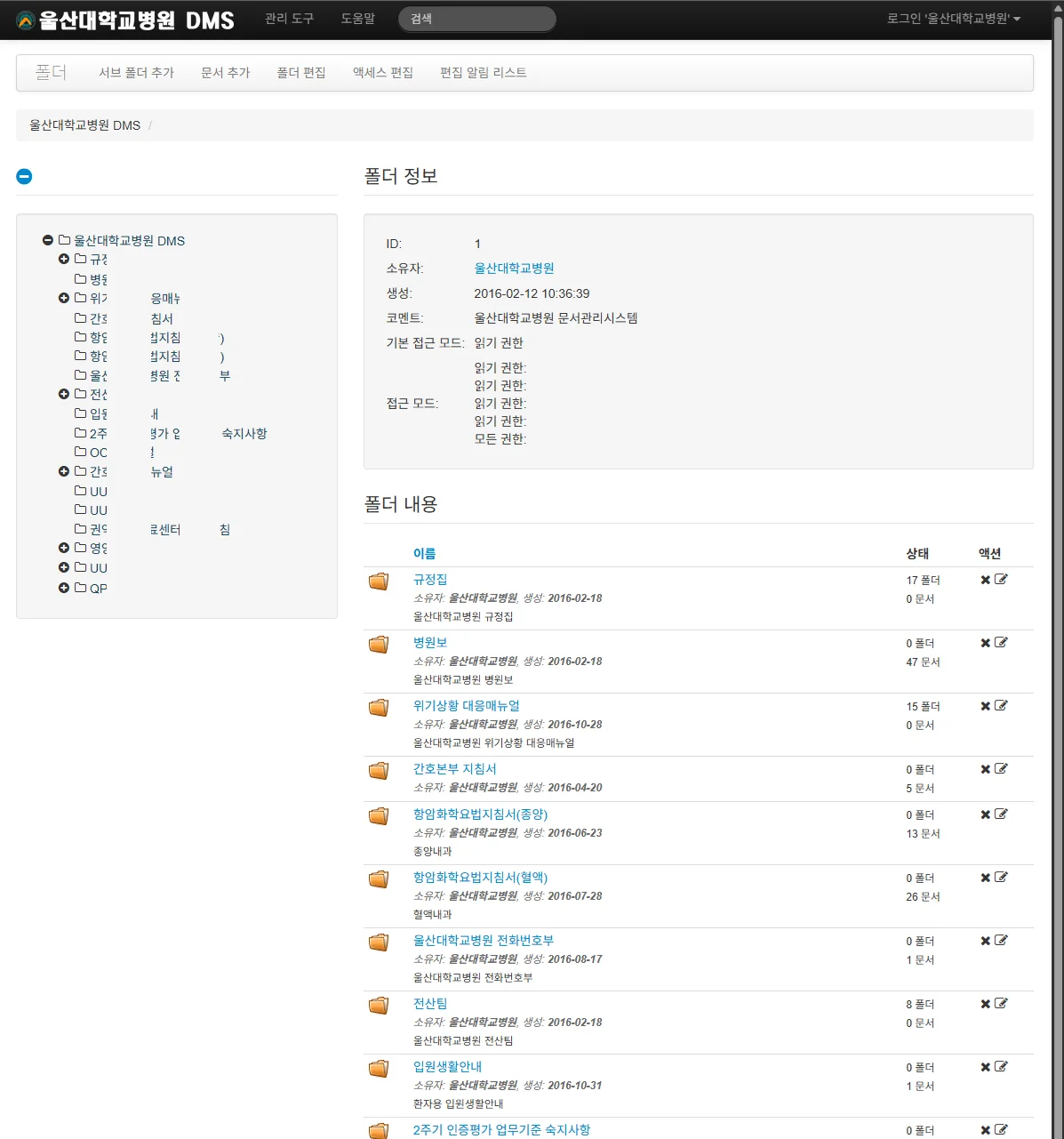
Task: Click the owner link 울산대학교병원 in folder info
Action: pyautogui.click(x=514, y=269)
